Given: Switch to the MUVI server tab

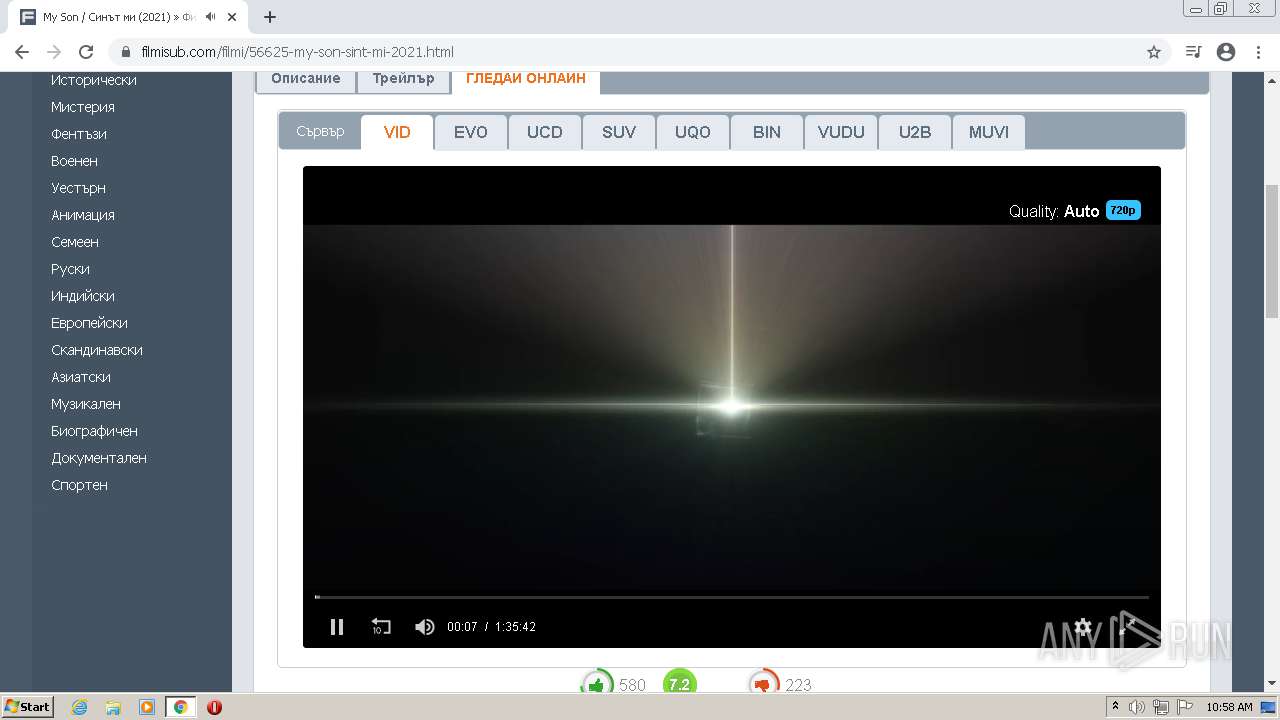Looking at the screenshot, I should [x=989, y=132].
